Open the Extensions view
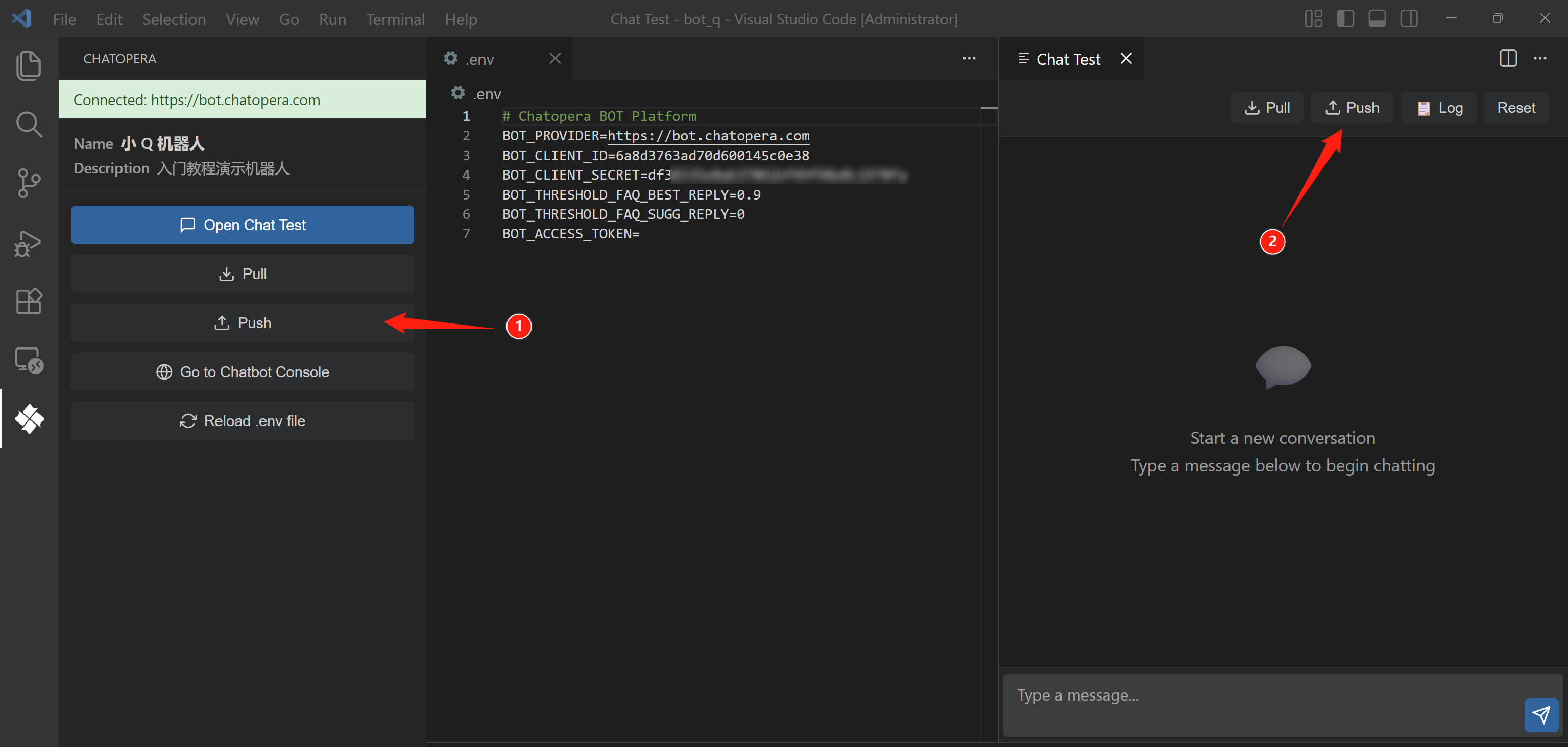The image size is (1568, 747). [x=29, y=301]
